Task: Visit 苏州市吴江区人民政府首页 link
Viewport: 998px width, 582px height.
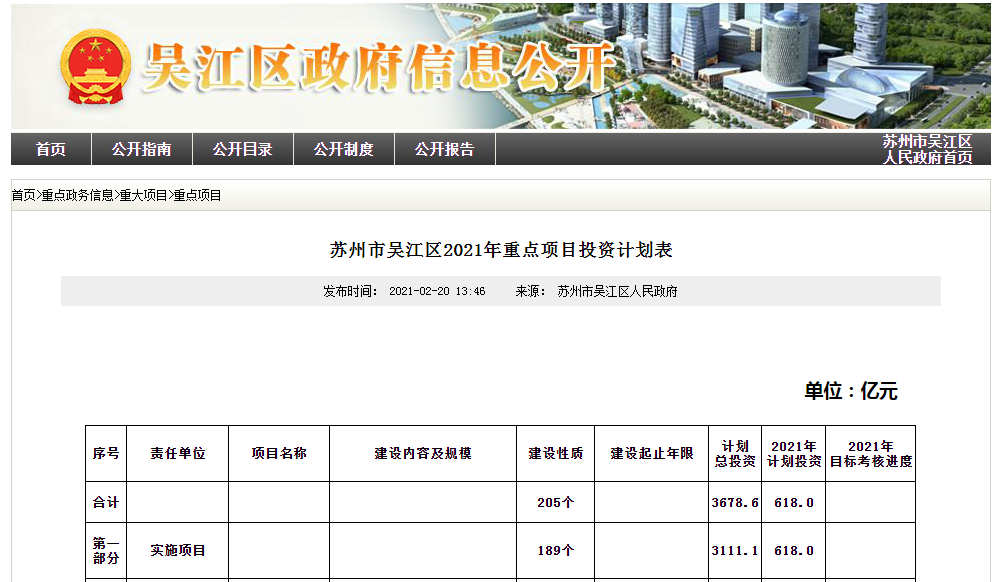Action: coord(927,149)
